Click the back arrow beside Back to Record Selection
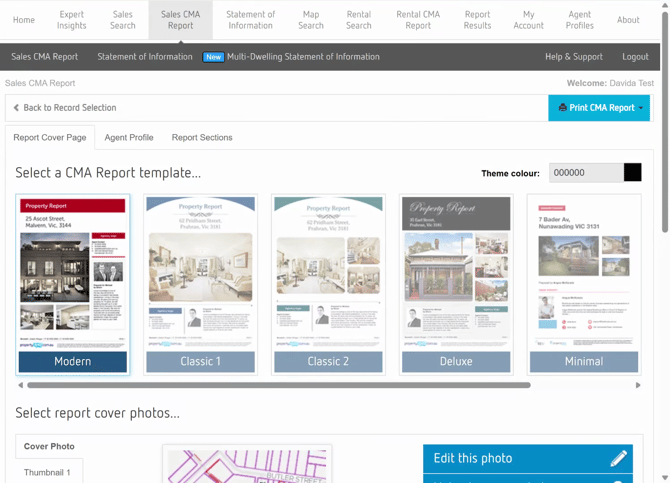The height and width of the screenshot is (483, 670). (16, 108)
